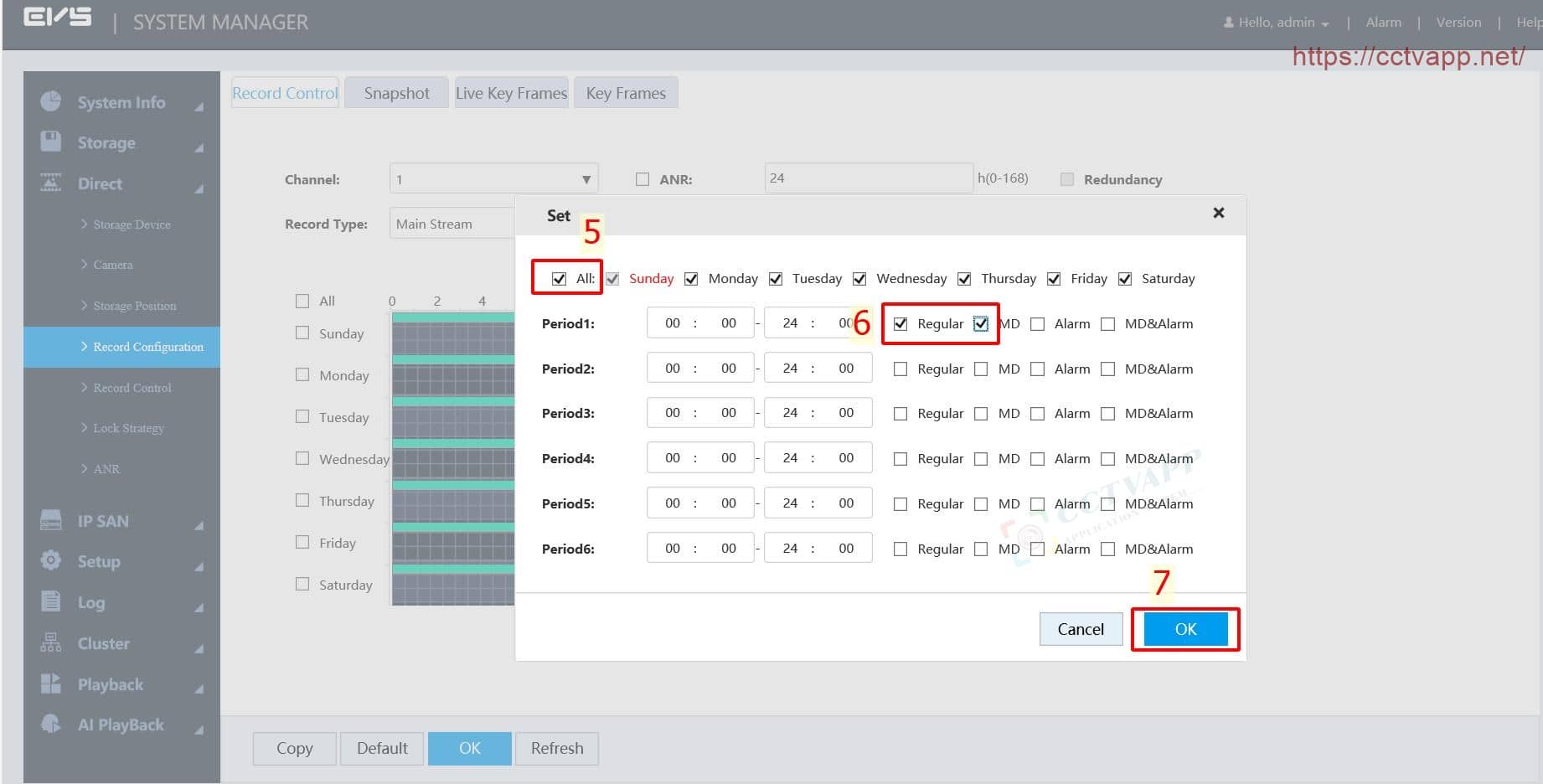Click the Setup gear icon
Viewport: 1543px width, 784px height.
pyautogui.click(x=51, y=560)
